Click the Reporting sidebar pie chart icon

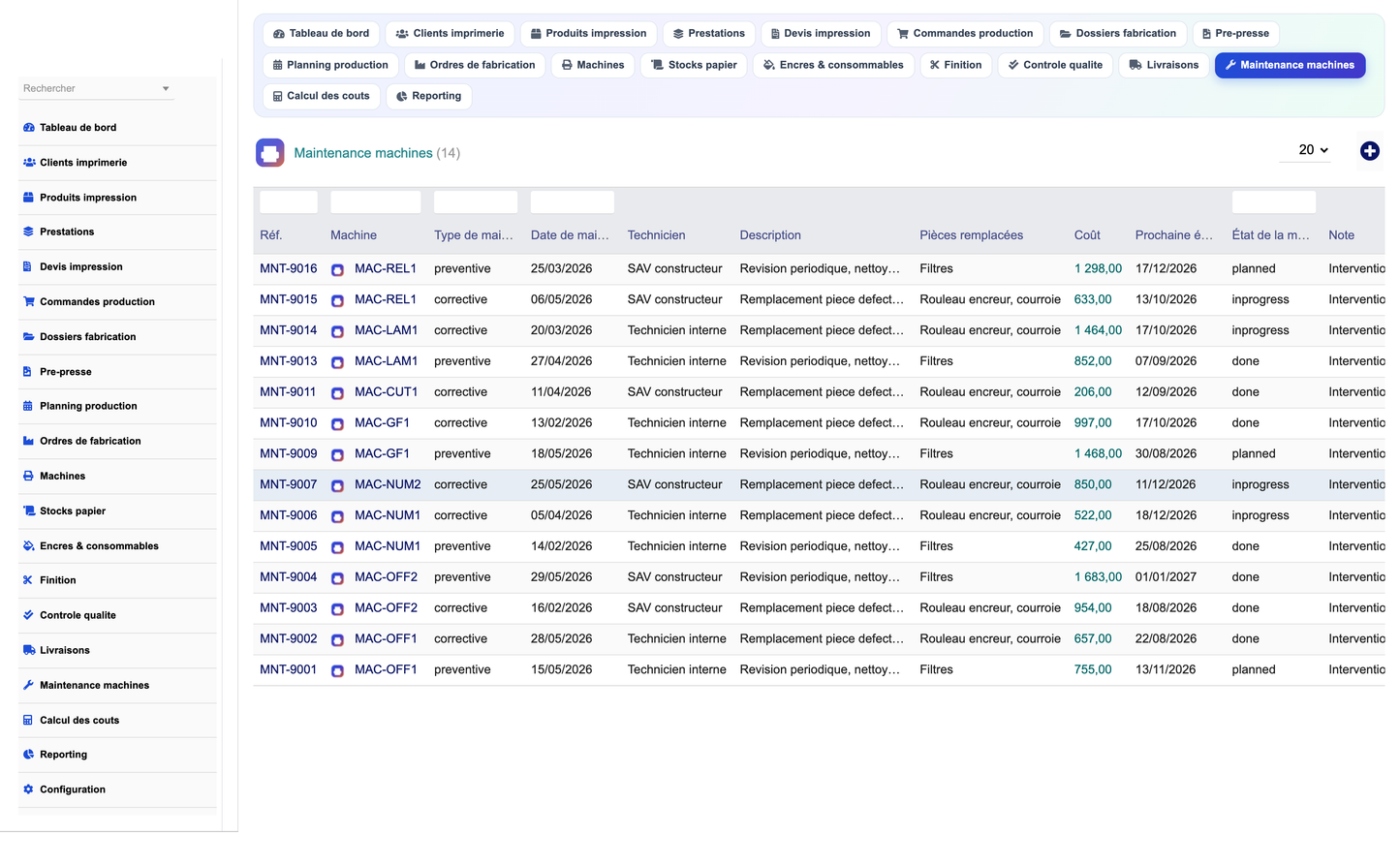(29, 755)
